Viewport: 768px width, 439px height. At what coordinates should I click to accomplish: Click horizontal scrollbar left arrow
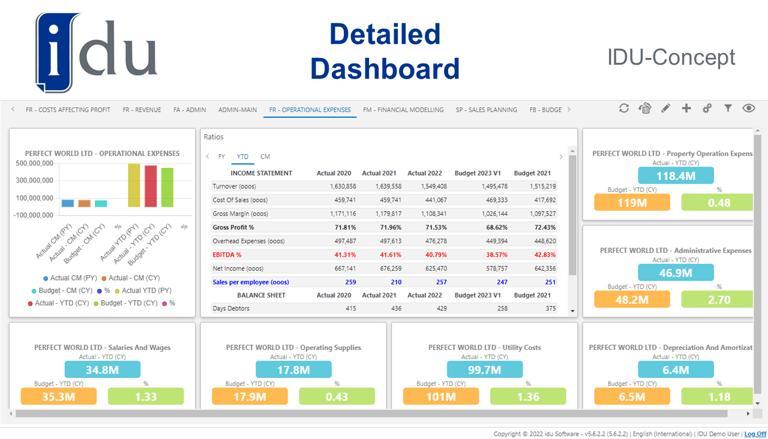tap(12, 414)
